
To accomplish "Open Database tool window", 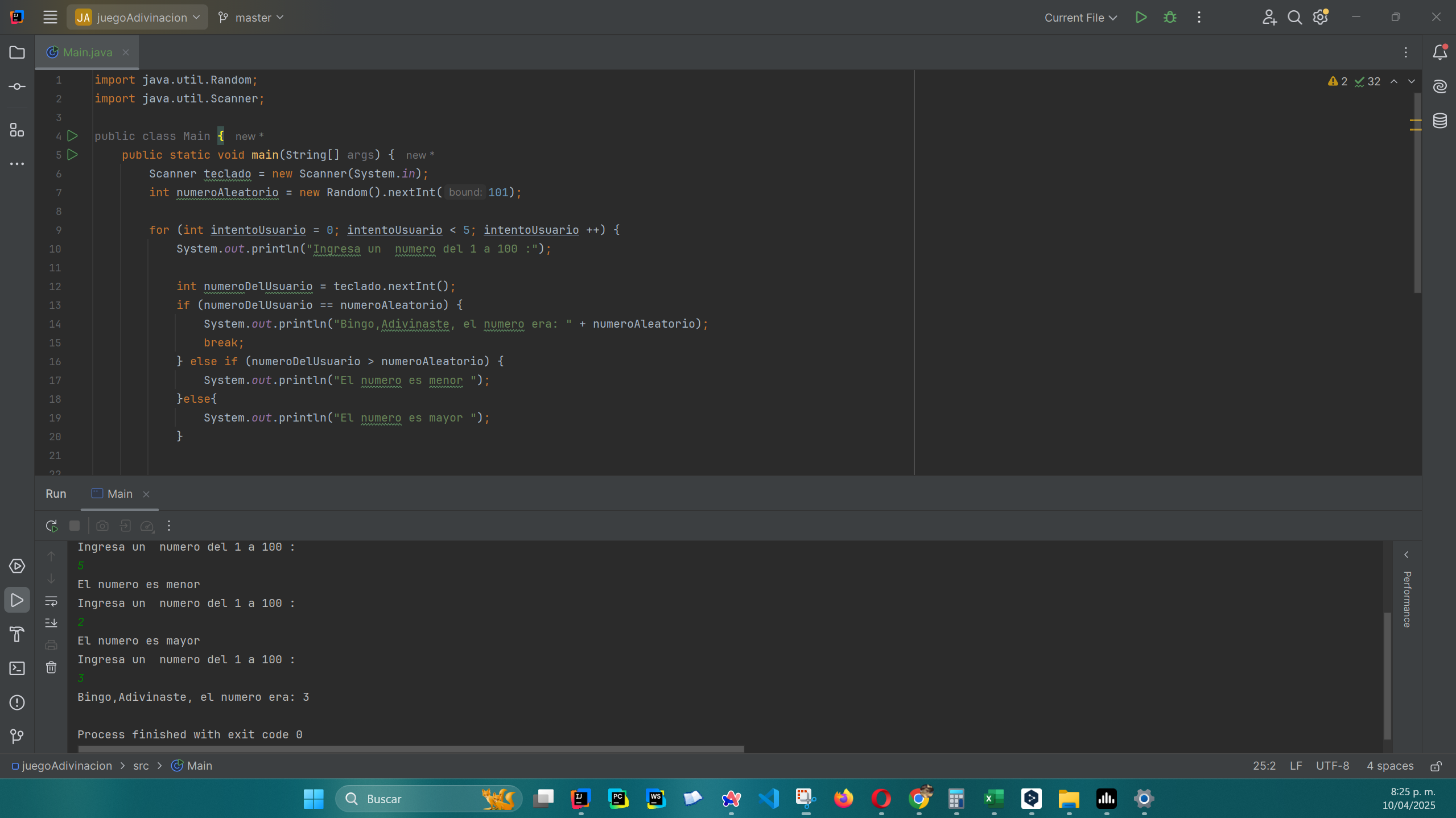I will pos(1439,121).
